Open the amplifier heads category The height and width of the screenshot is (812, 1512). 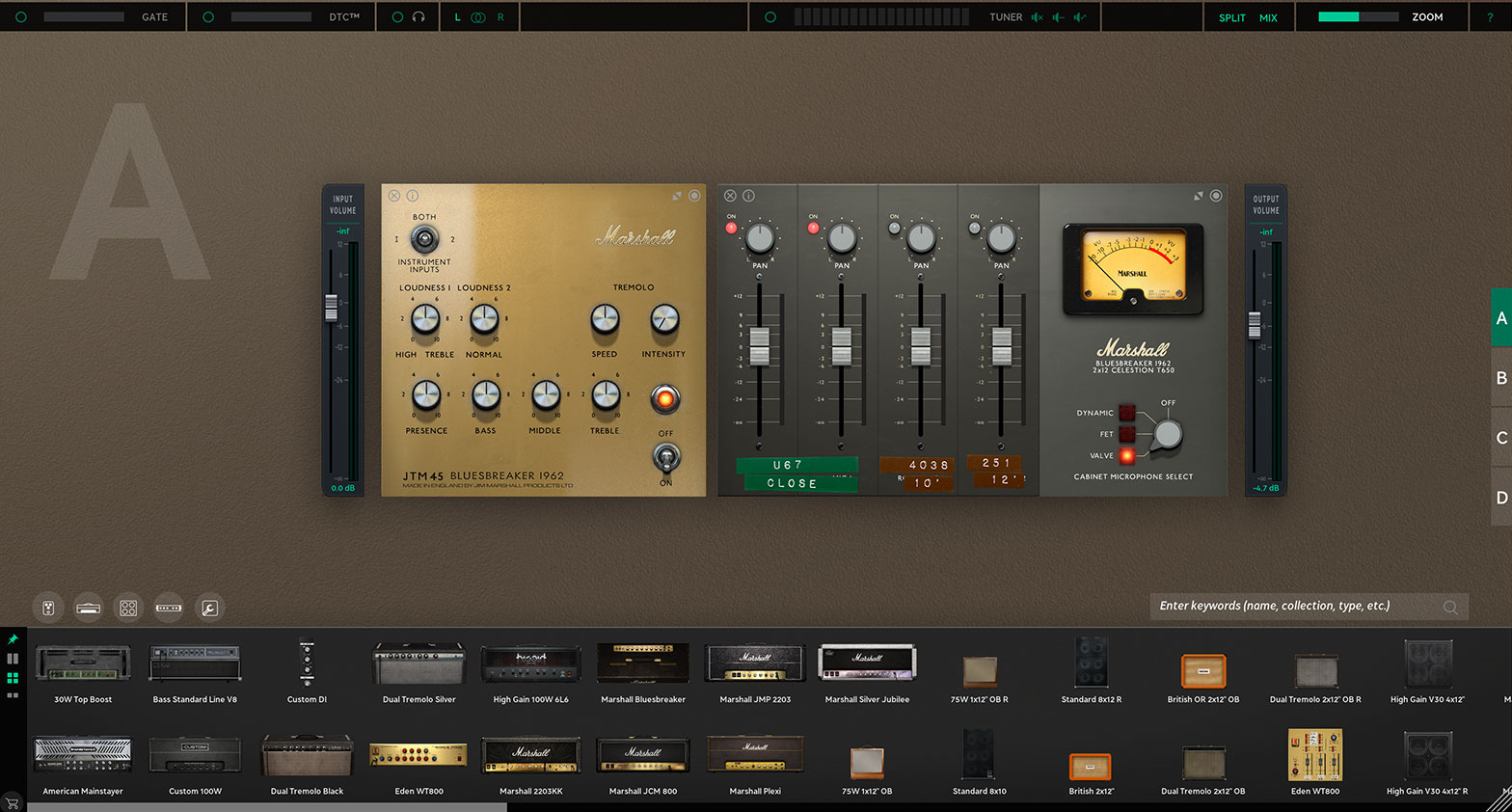pyautogui.click(x=88, y=608)
